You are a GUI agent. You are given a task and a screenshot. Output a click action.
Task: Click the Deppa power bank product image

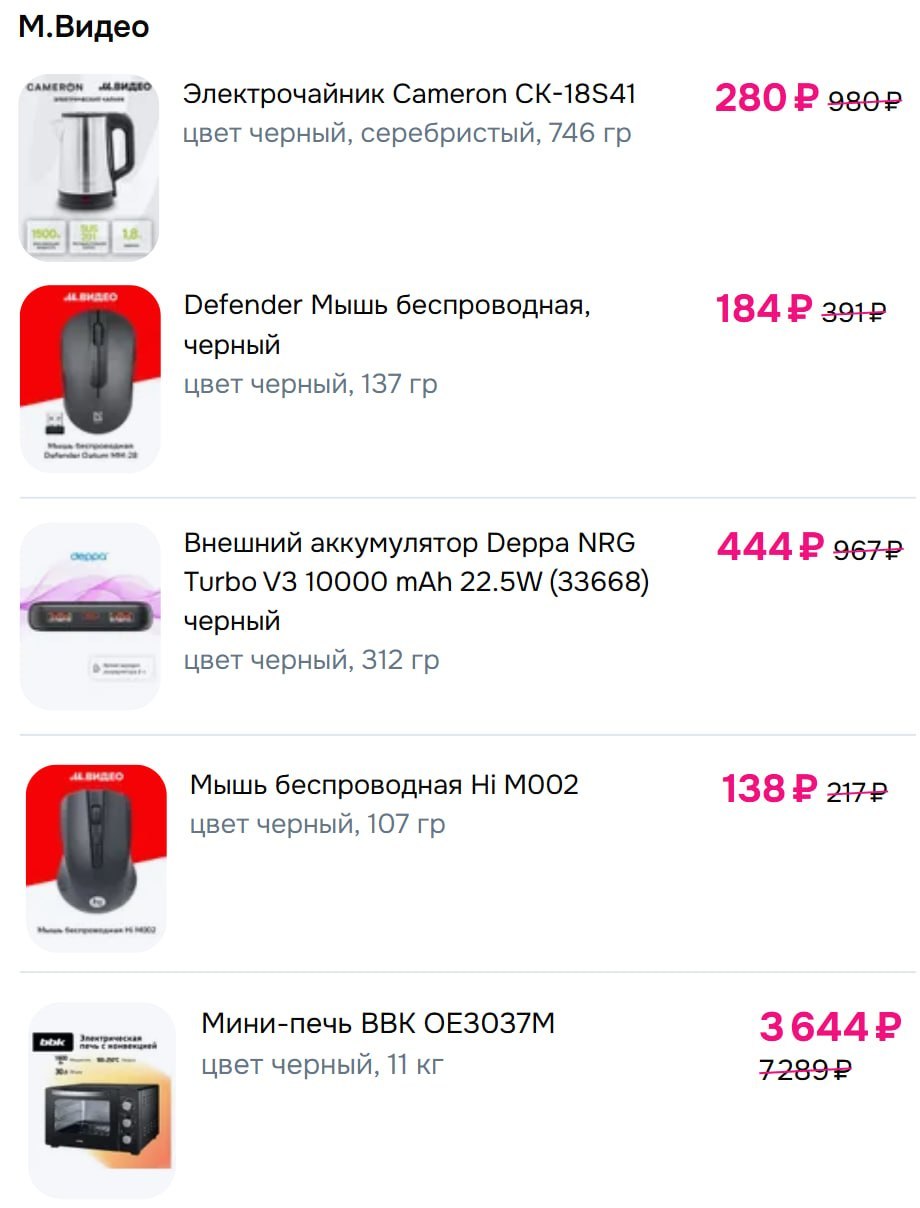(x=90, y=616)
